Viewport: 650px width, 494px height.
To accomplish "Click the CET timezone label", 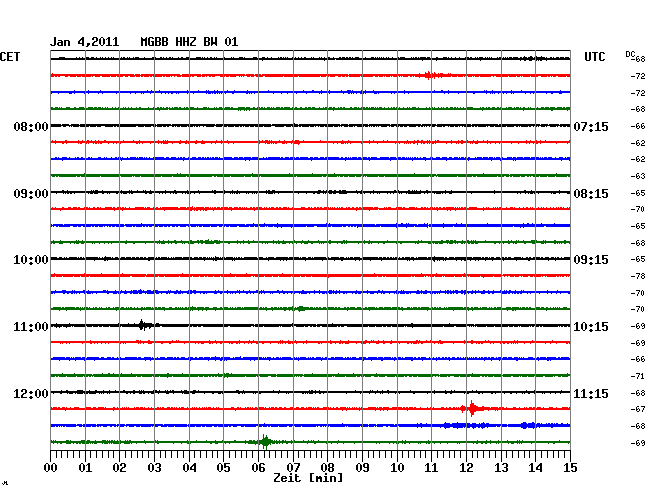I will coord(10,57).
